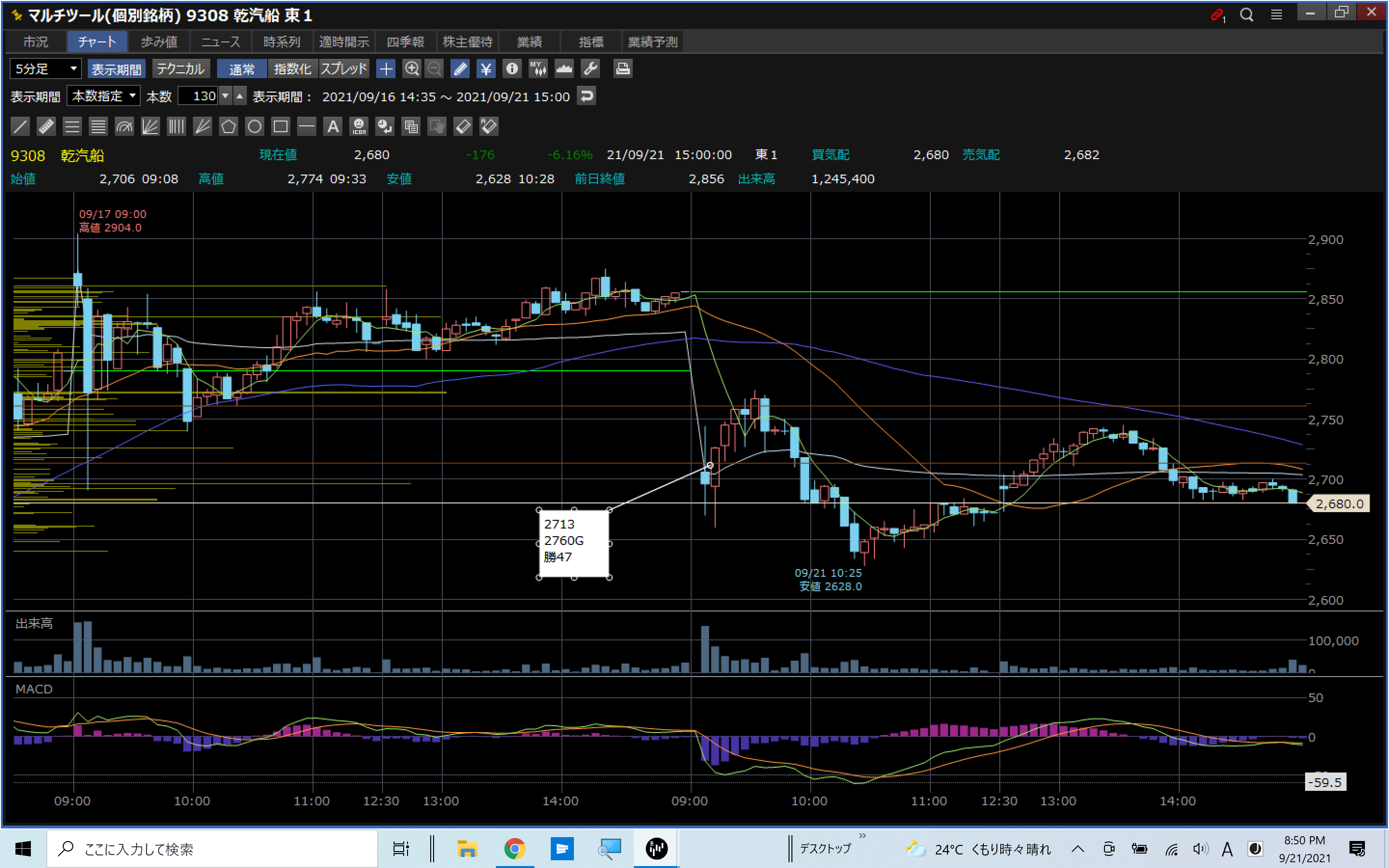
Task: Click the テクニカル button
Action: point(181,69)
